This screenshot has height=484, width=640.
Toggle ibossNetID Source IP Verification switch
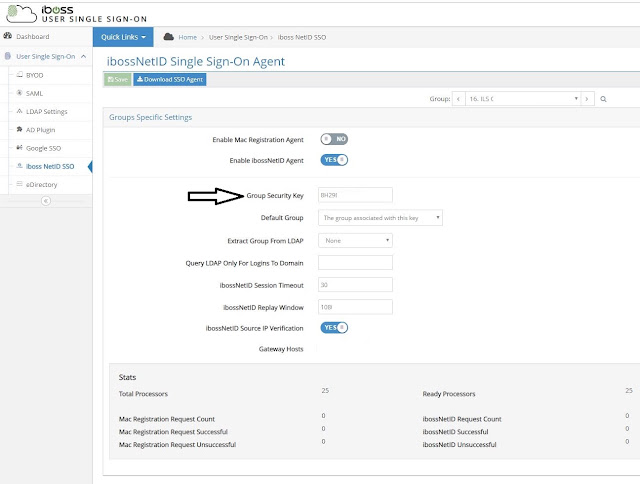[334, 328]
